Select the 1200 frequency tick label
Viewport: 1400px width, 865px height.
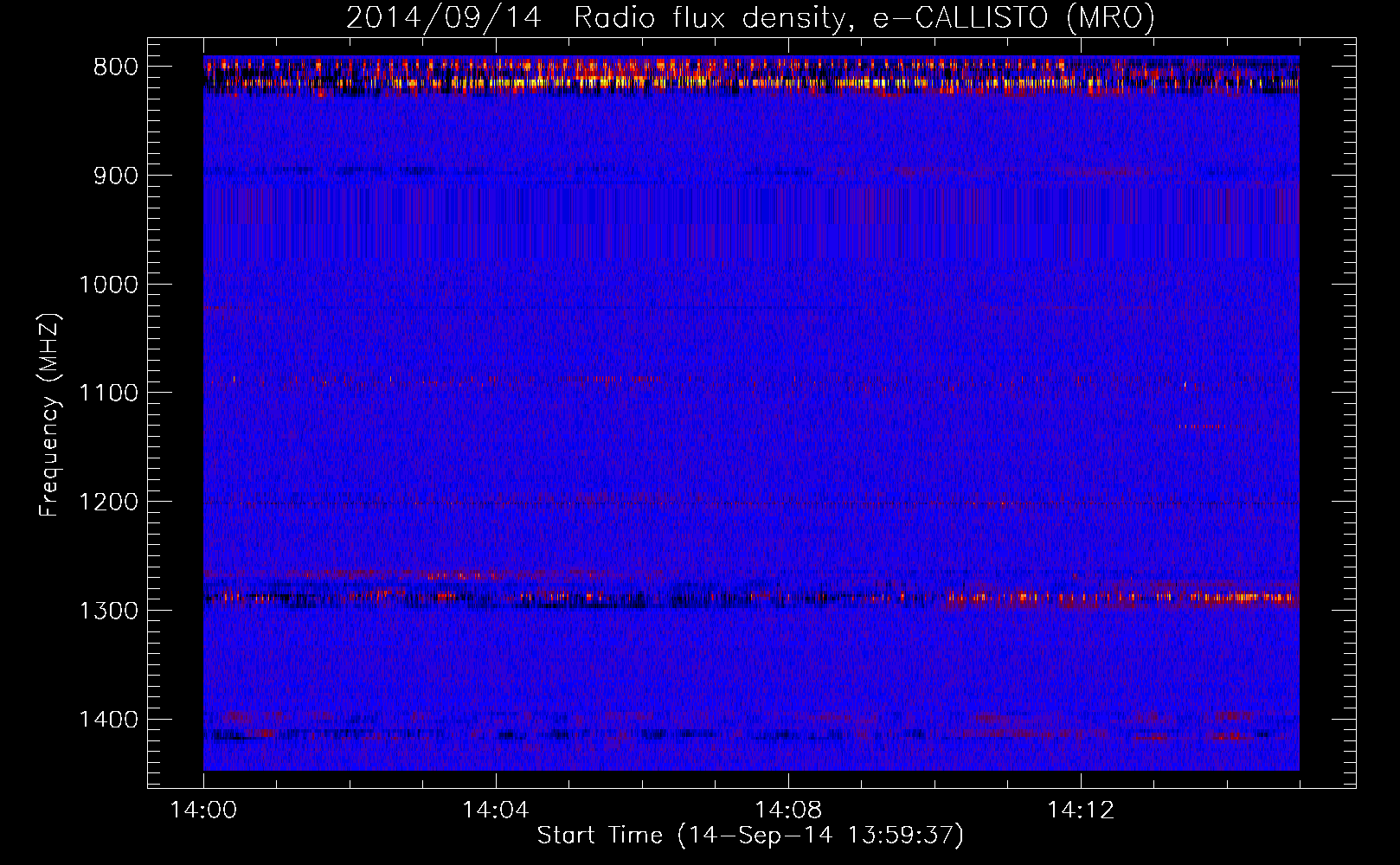tap(109, 502)
